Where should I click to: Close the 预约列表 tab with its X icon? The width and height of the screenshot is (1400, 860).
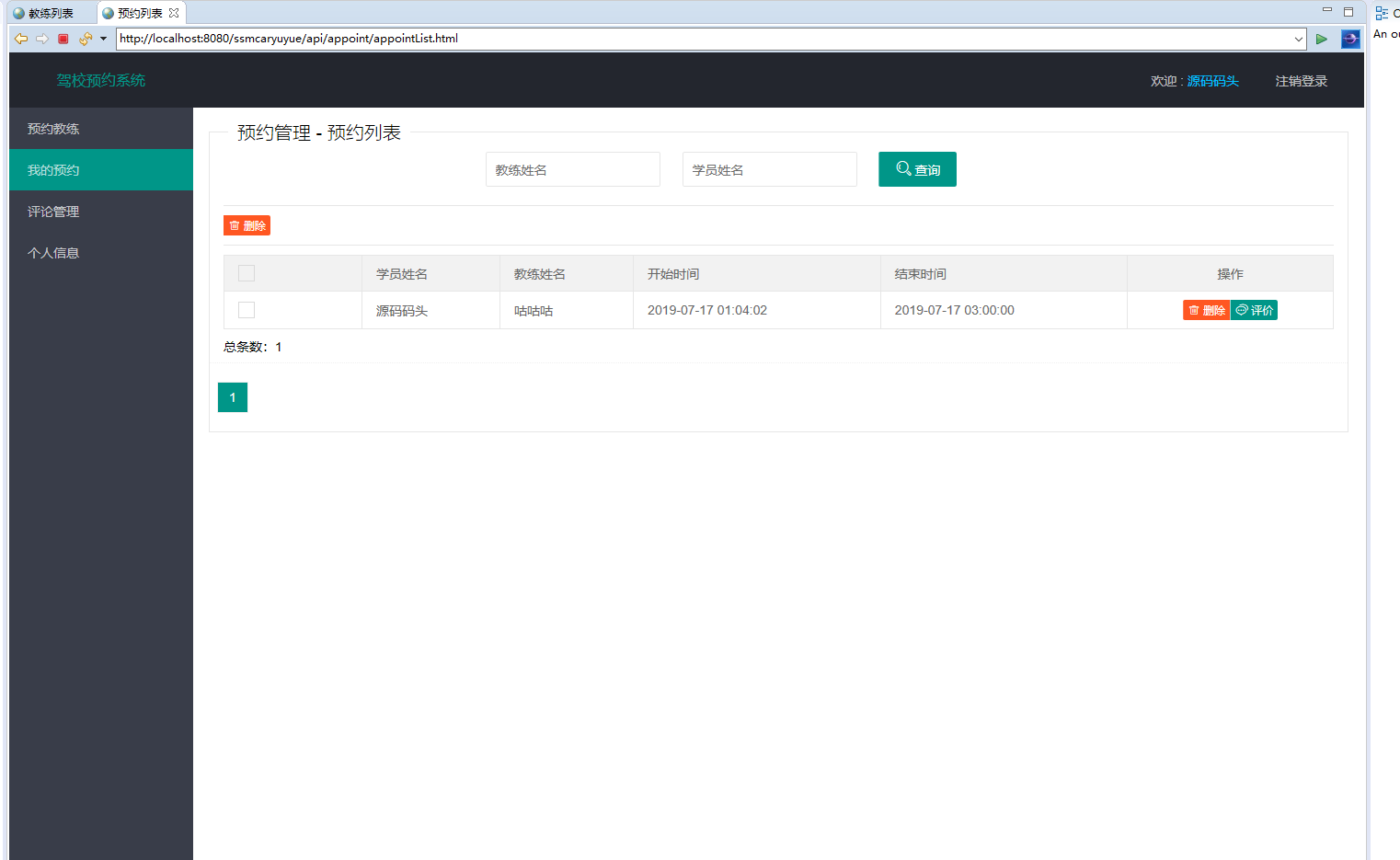pyautogui.click(x=174, y=13)
